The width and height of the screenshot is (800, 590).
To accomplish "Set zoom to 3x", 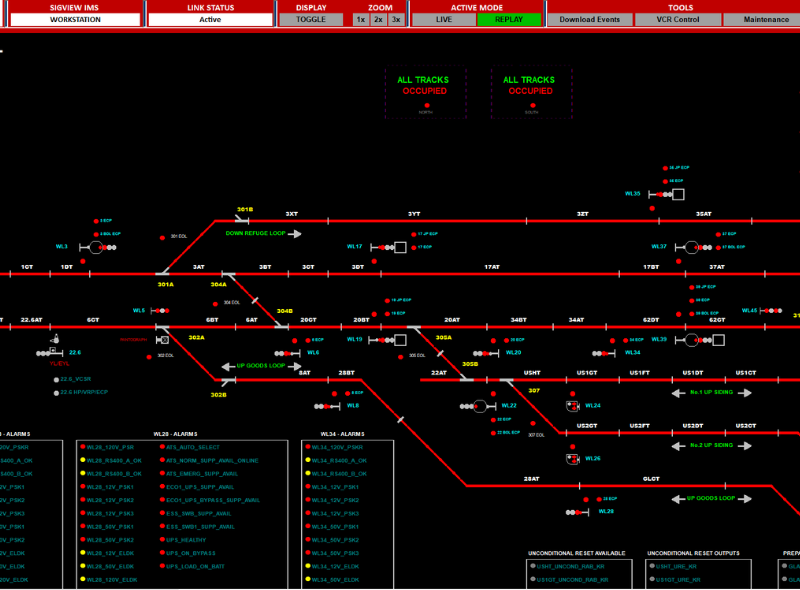I will pyautogui.click(x=396, y=19).
